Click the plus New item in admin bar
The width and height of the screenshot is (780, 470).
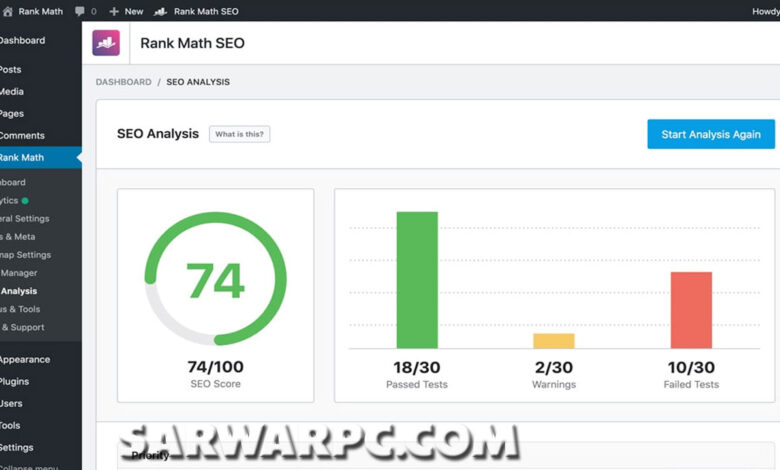coord(126,11)
